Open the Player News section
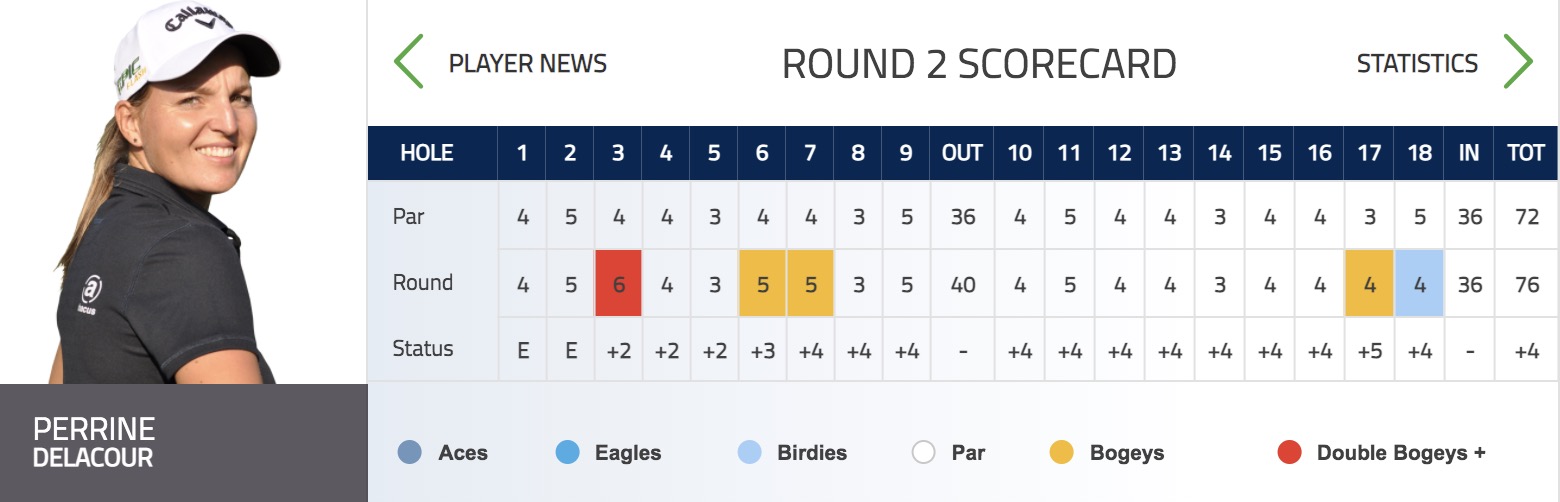The width and height of the screenshot is (1560, 502). point(528,64)
